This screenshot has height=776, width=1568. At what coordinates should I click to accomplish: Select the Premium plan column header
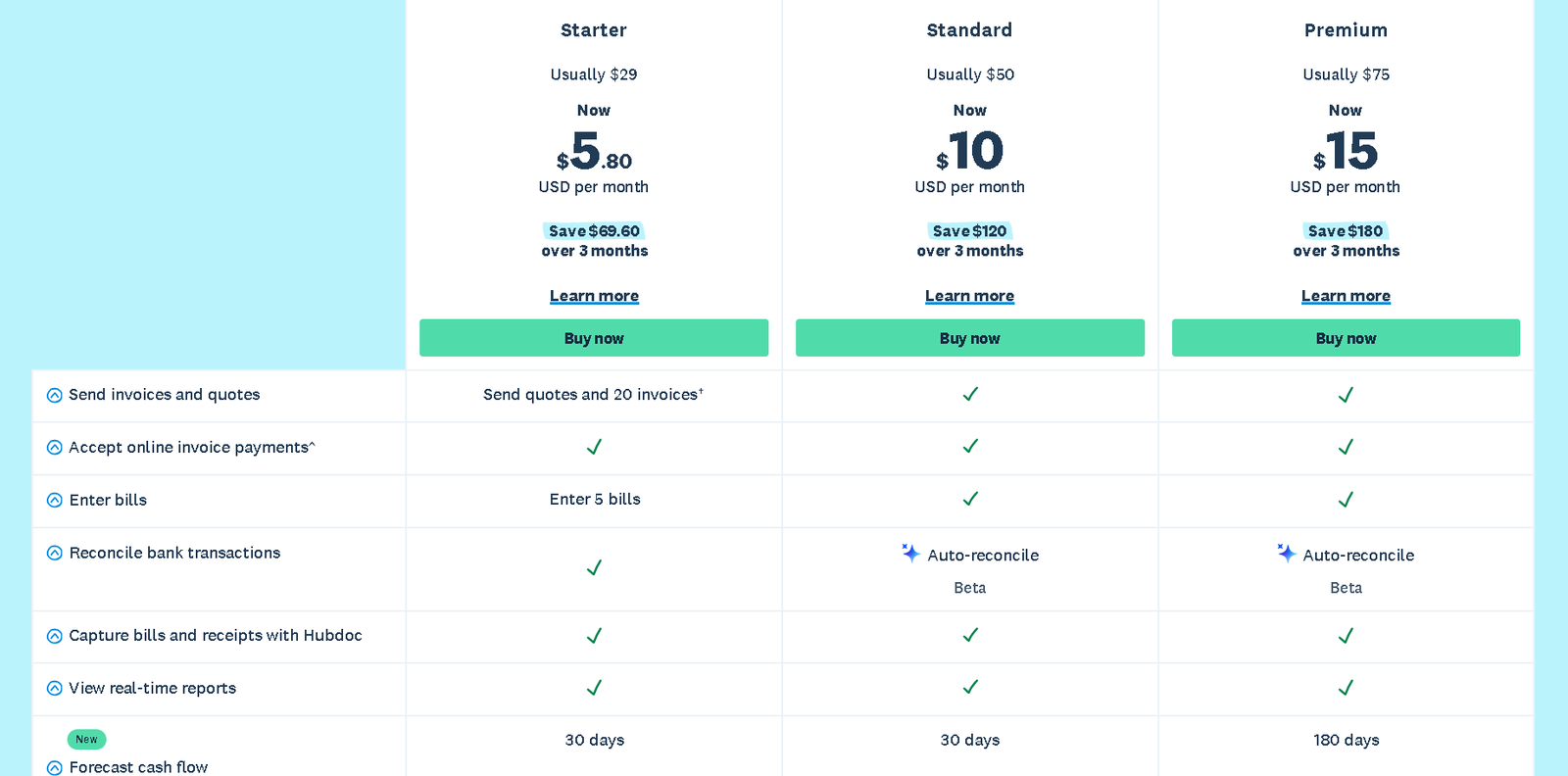[1346, 30]
